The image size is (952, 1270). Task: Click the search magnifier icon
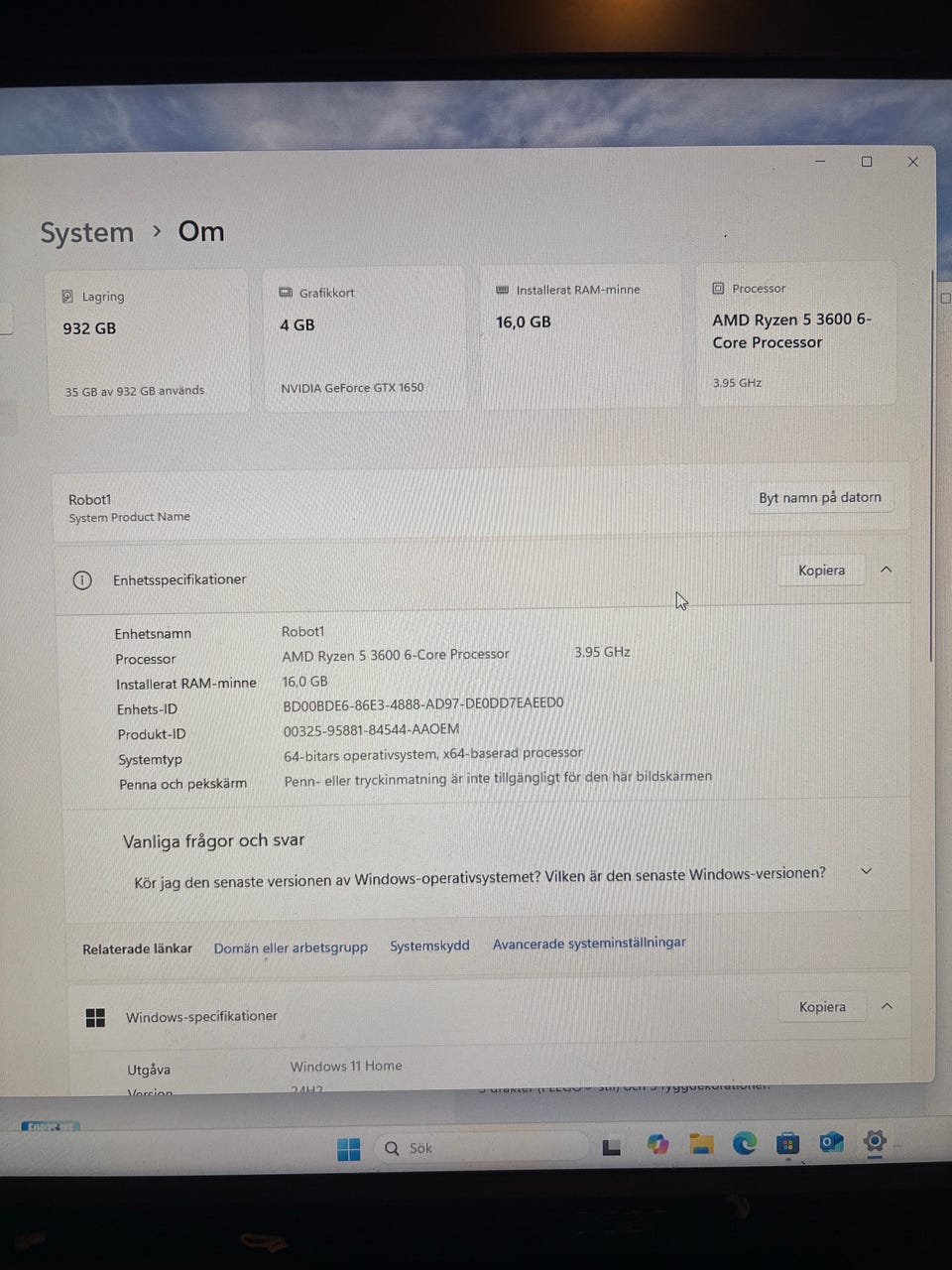click(x=392, y=1148)
